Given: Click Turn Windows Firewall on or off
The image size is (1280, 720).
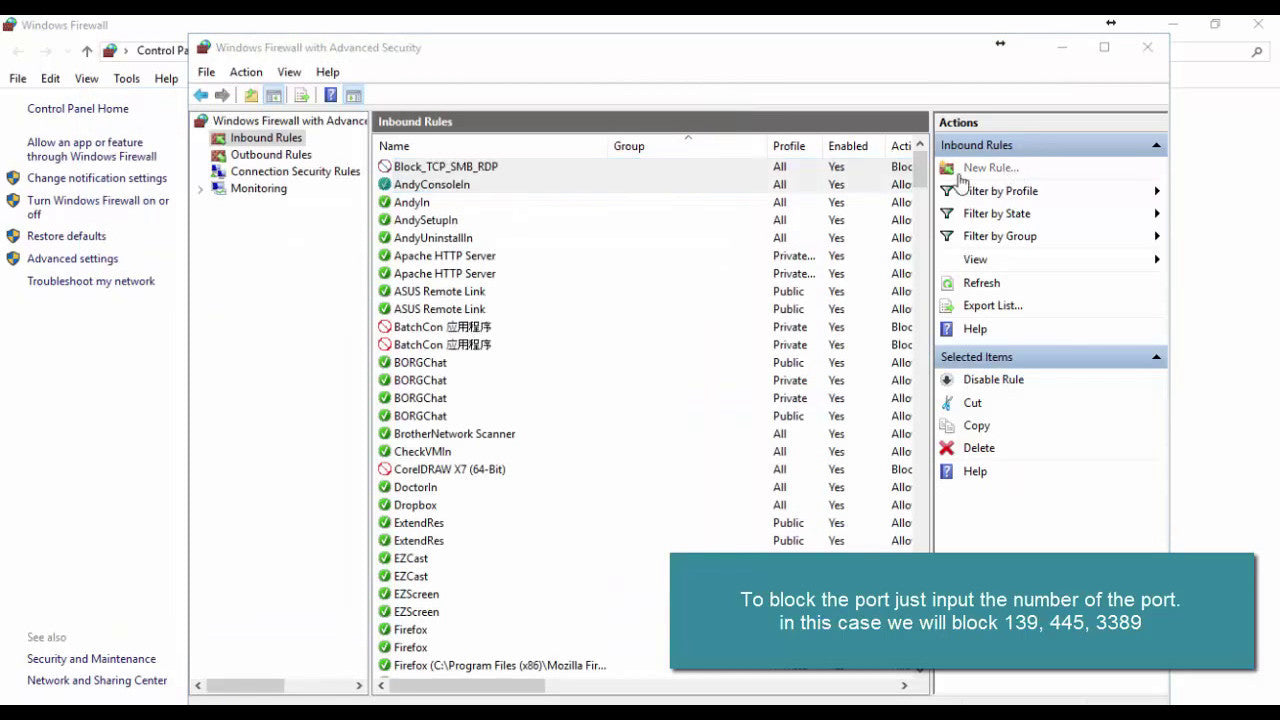Looking at the screenshot, I should pyautogui.click(x=98, y=208).
